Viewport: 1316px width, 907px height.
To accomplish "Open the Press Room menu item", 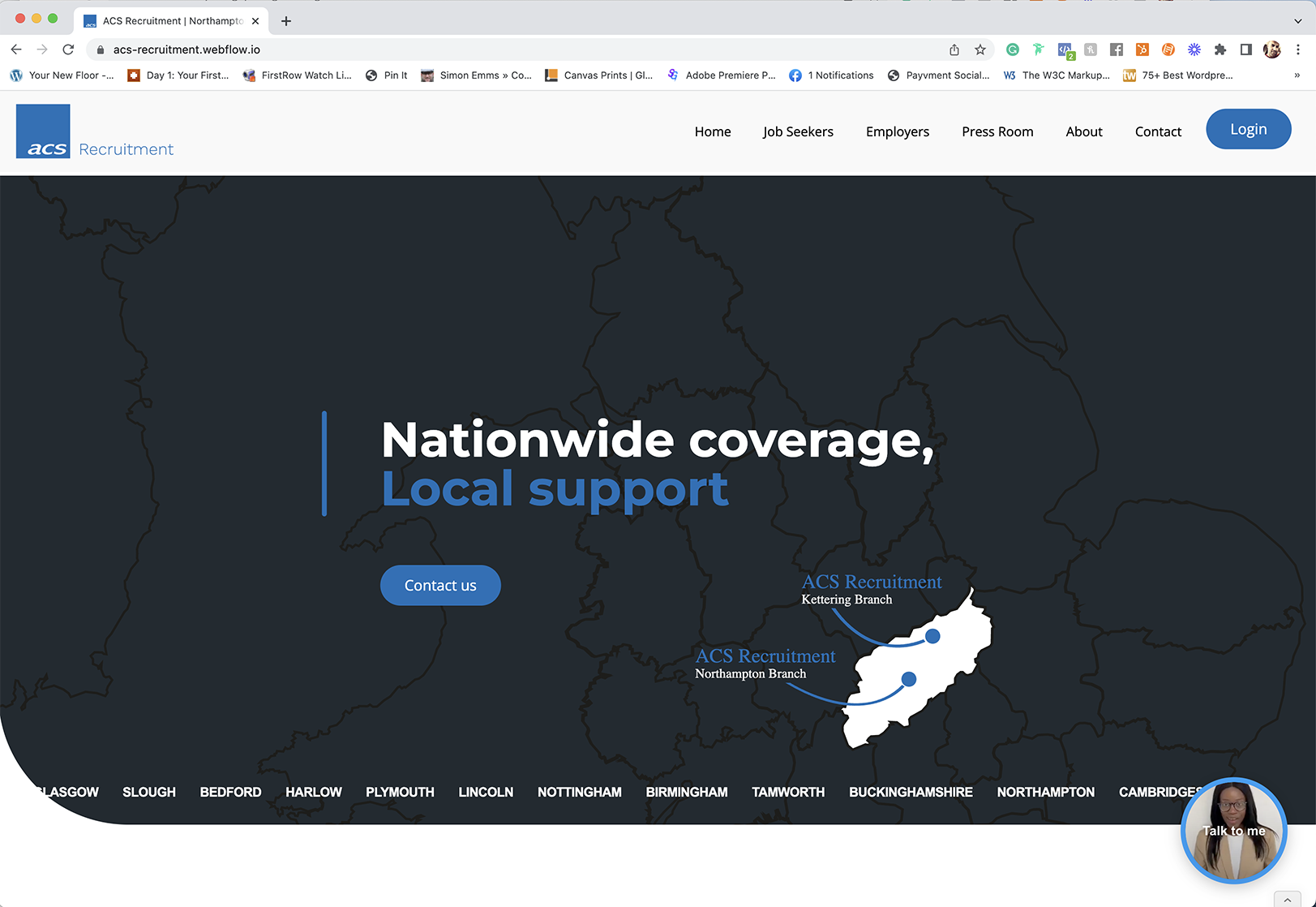I will (x=997, y=131).
